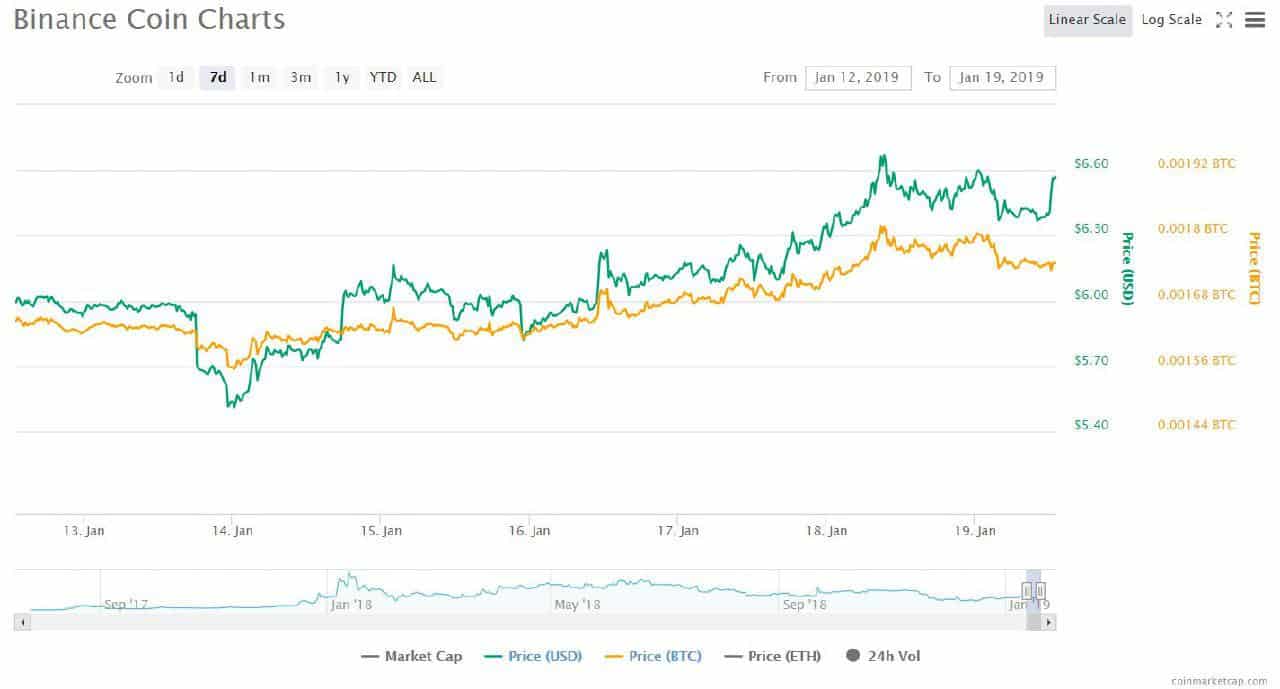1280x689 pixels.
Task: Select the 1y zoom range
Action: click(342, 77)
